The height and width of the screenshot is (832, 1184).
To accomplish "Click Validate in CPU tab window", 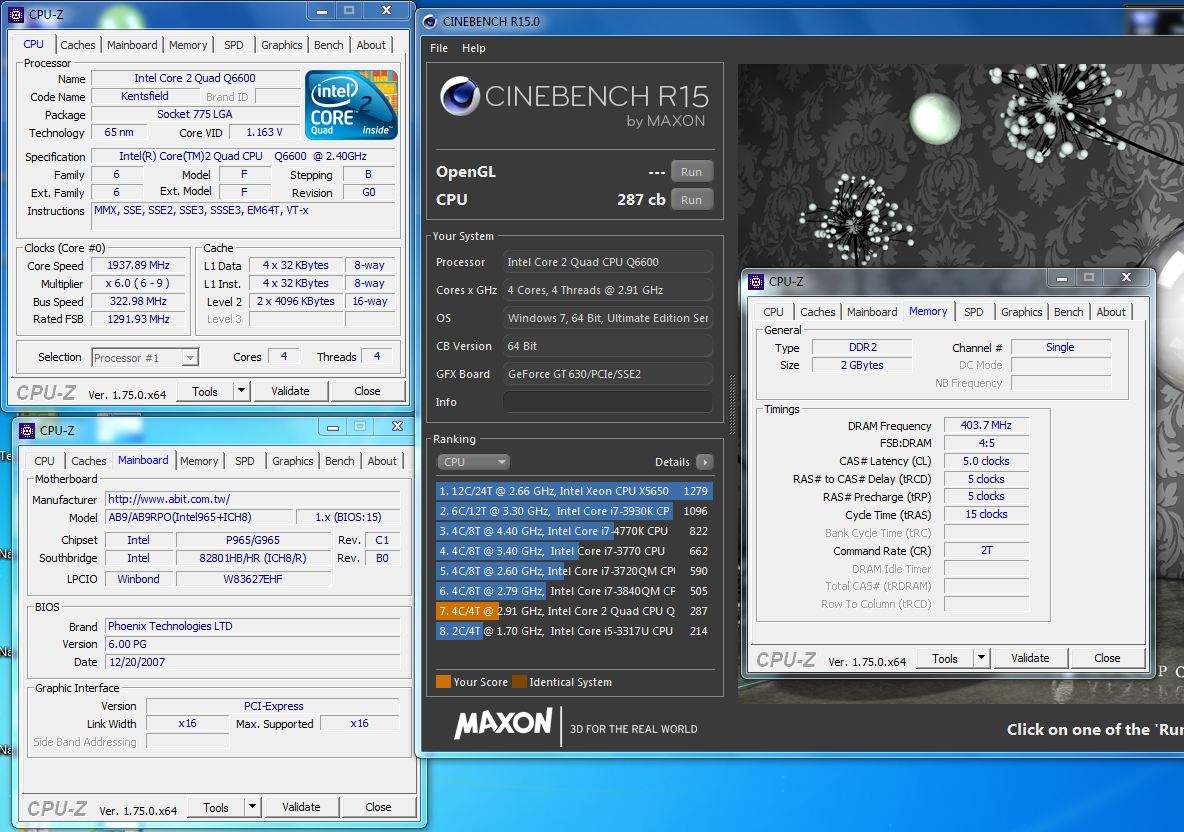I will (x=290, y=390).
